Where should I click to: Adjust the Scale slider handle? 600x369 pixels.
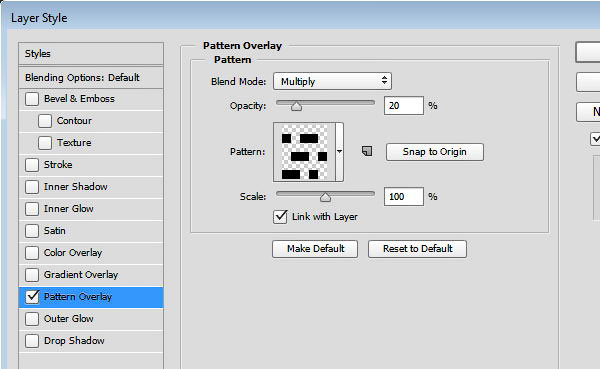pos(325,197)
